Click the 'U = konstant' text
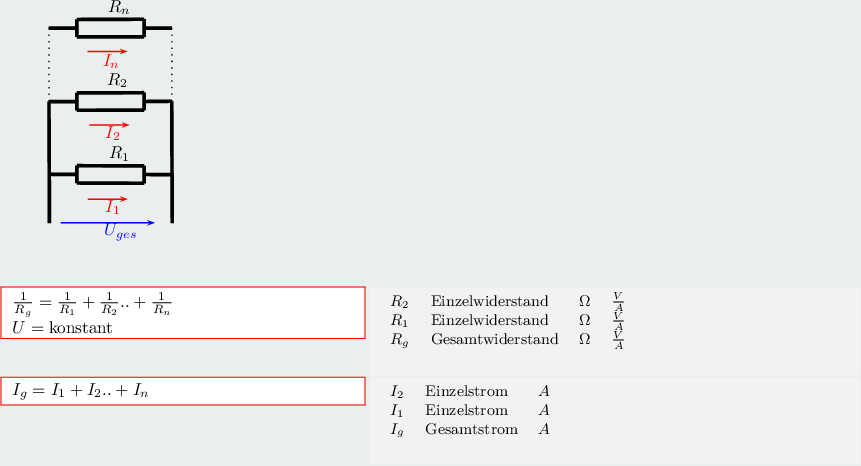Screen dimensions: 861x466 (x=62, y=328)
